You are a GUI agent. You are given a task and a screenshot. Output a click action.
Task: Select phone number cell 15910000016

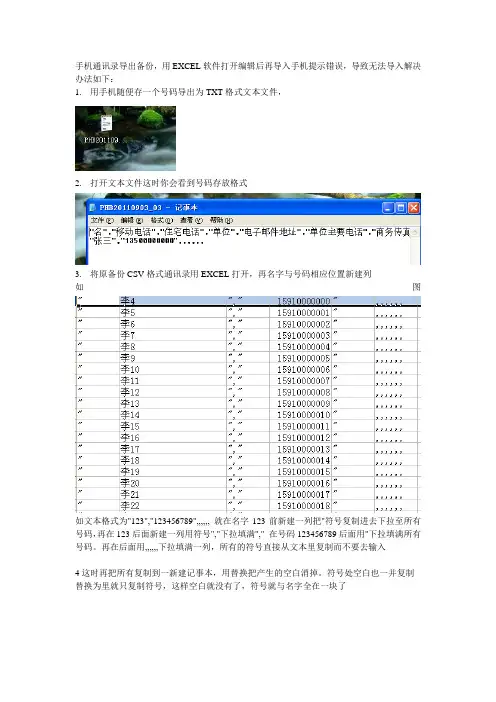pos(300,483)
